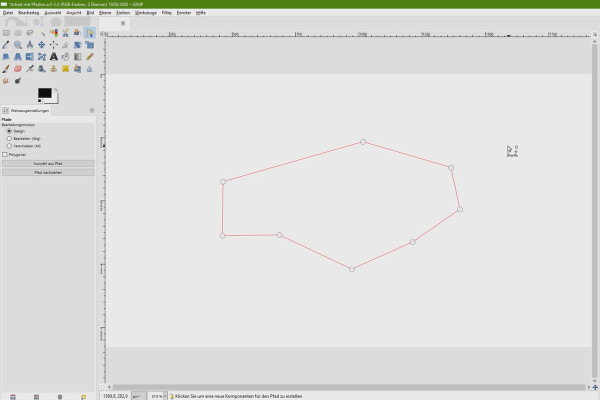Choose the Design edit mode radio

click(x=9, y=131)
